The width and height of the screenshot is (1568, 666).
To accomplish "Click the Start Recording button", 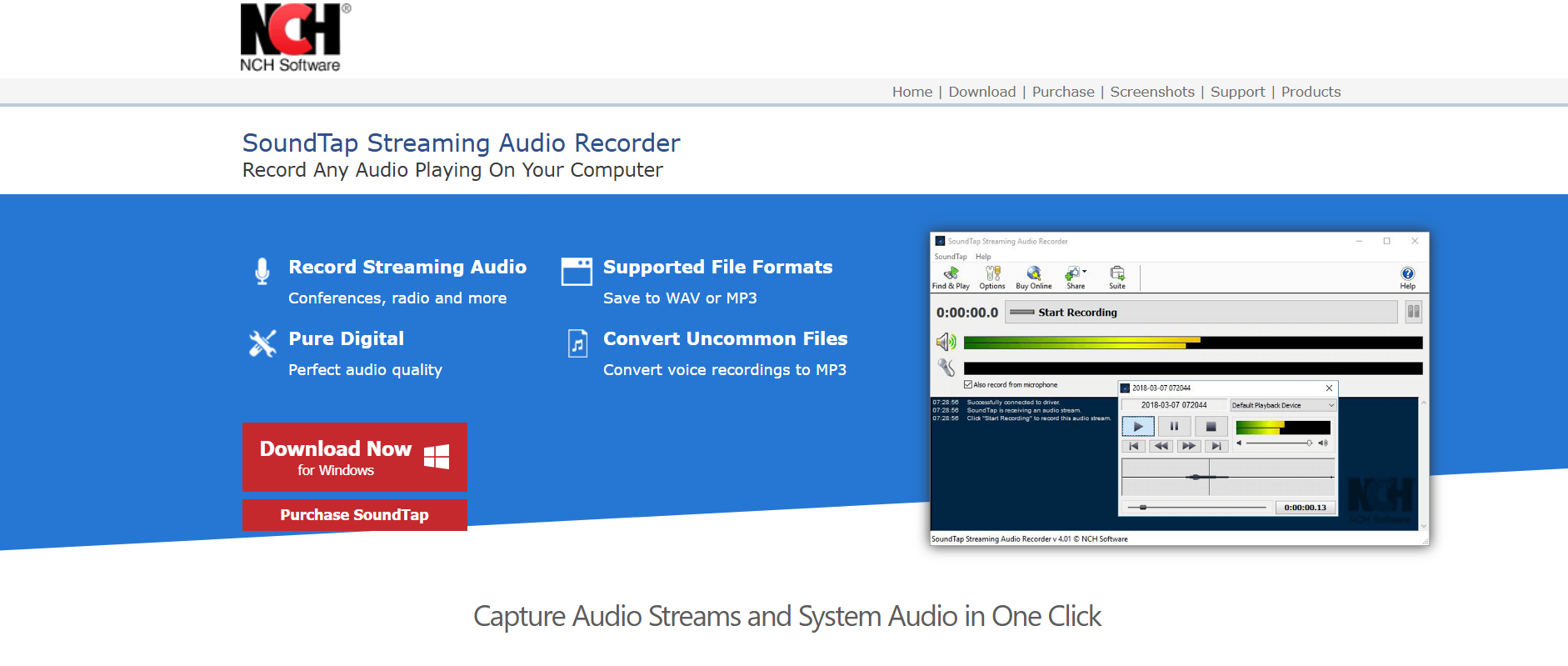I will click(x=1201, y=313).
